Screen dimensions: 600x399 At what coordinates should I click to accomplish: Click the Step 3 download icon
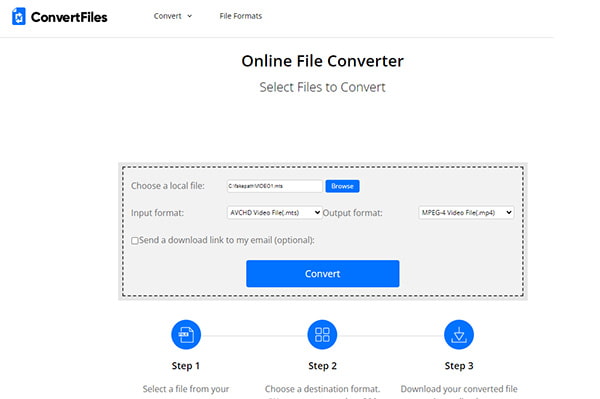coord(459,335)
